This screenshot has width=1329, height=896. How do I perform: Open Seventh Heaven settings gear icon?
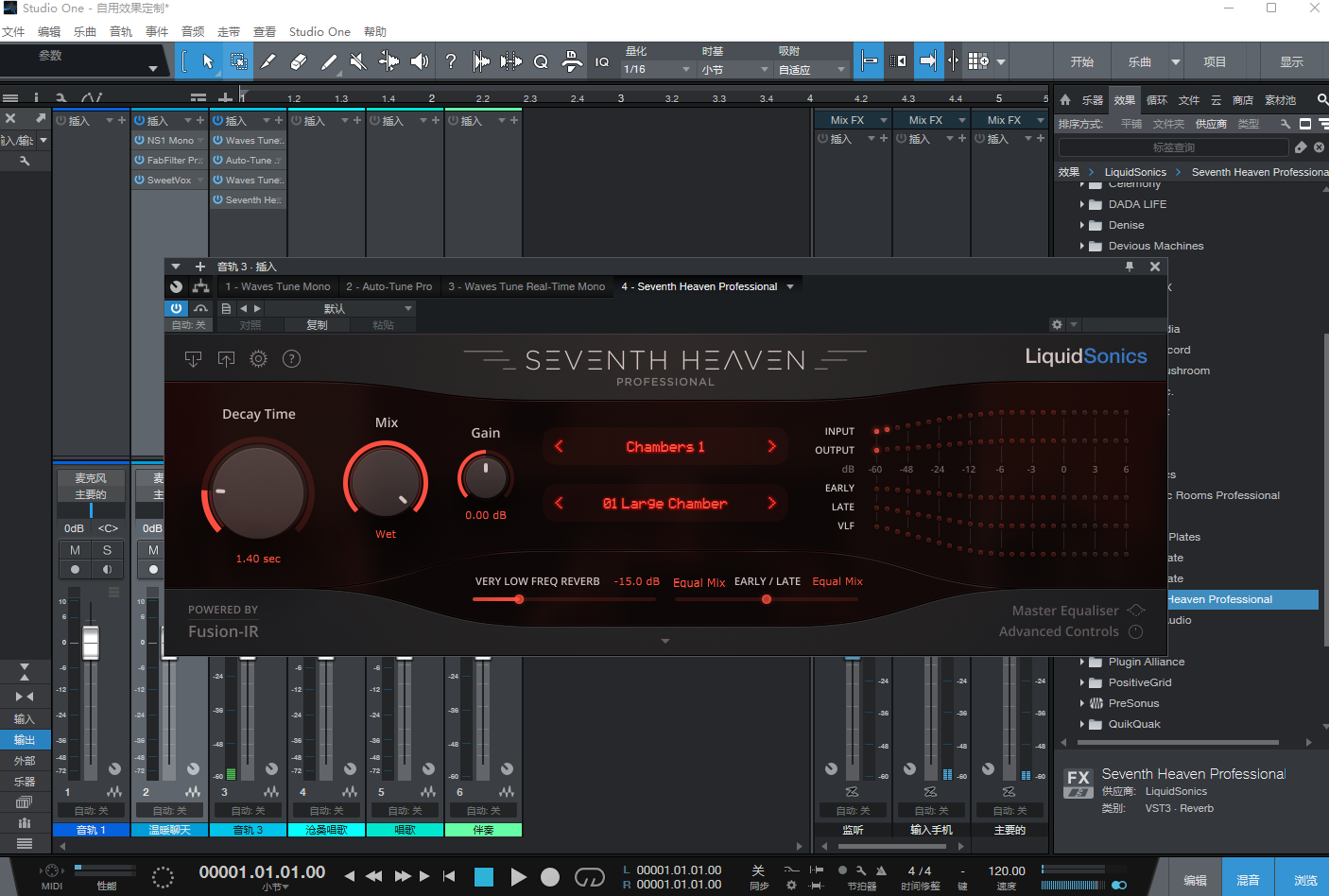pos(258,359)
